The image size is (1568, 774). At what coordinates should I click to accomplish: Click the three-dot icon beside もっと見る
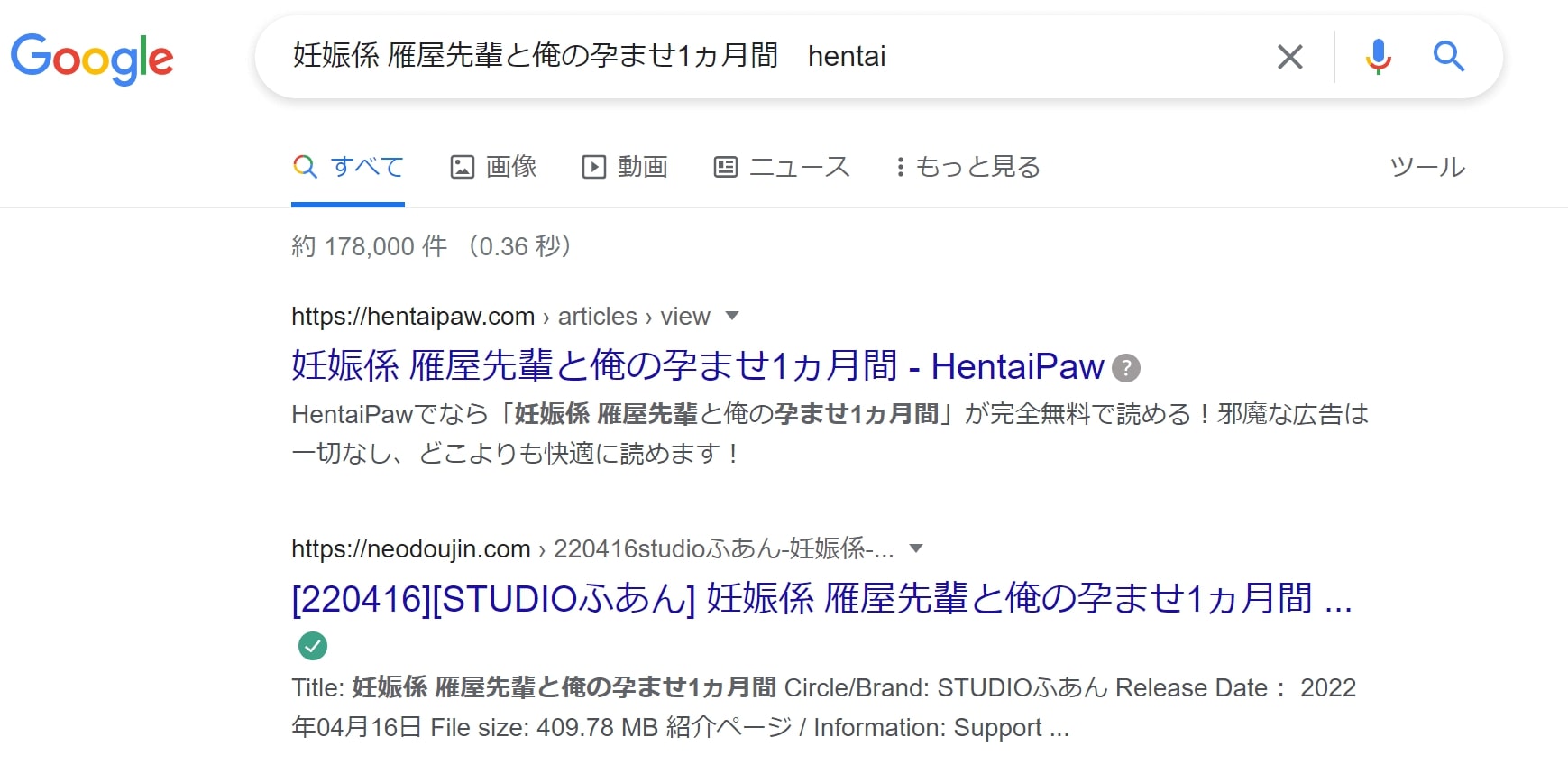pyautogui.click(x=900, y=167)
